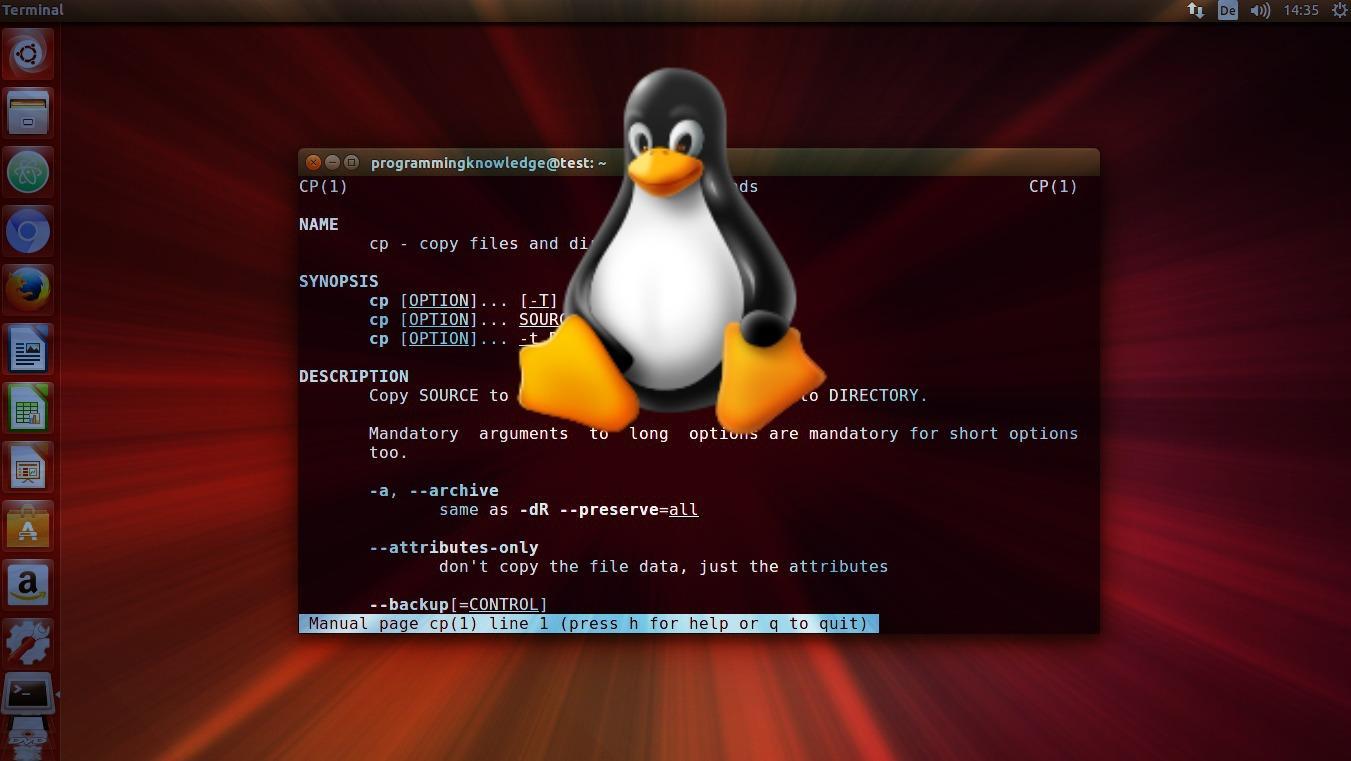Click the Terminal title in top panel
The width and height of the screenshot is (1351, 761).
point(33,10)
